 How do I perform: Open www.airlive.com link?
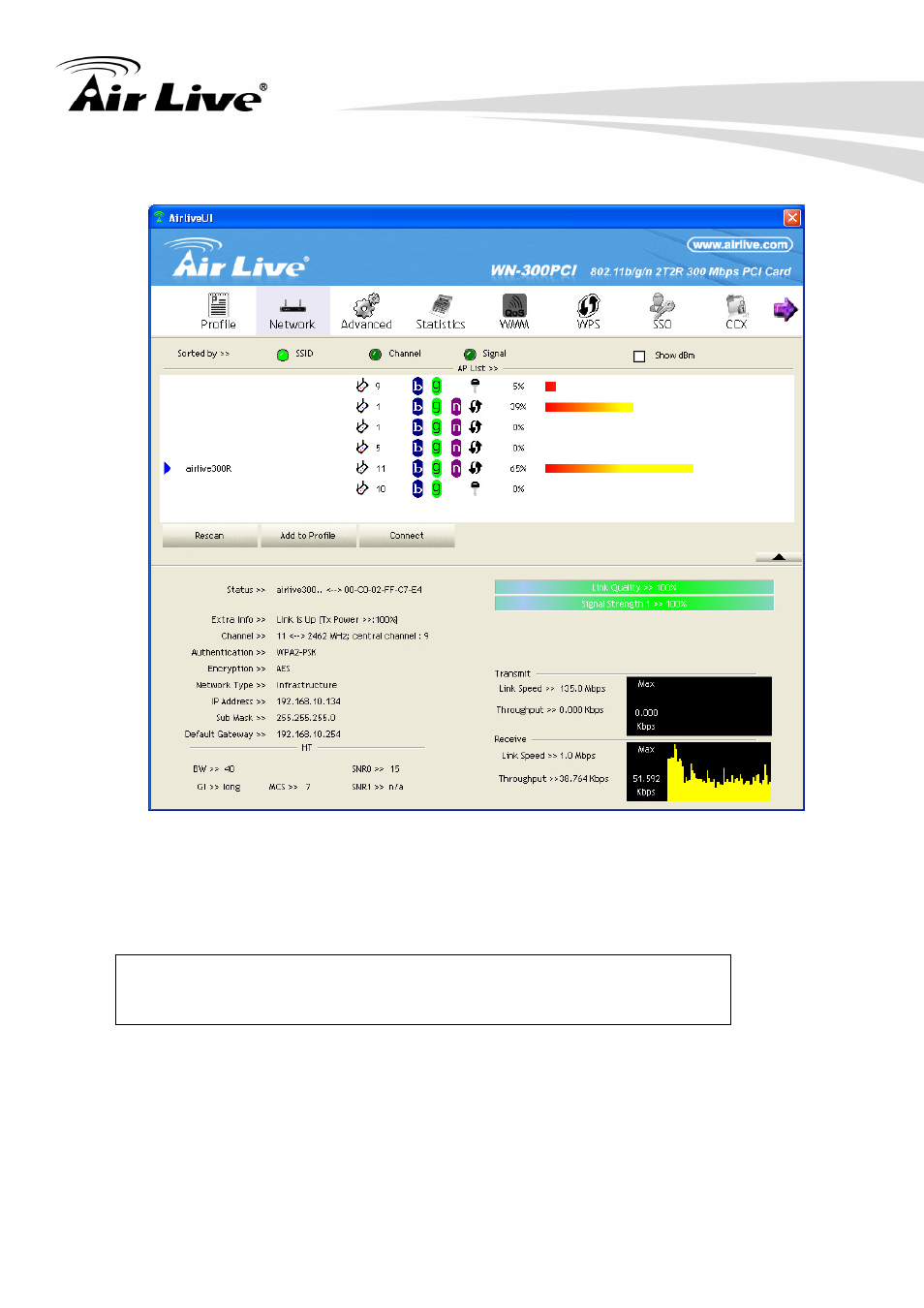[740, 245]
